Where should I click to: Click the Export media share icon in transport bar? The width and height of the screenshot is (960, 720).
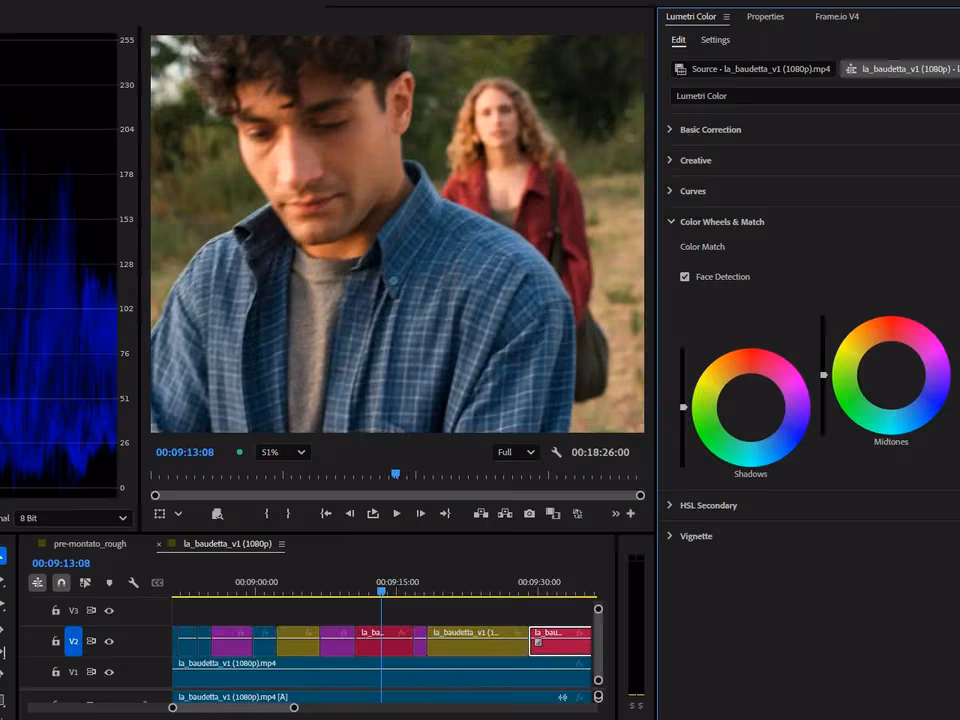click(373, 514)
